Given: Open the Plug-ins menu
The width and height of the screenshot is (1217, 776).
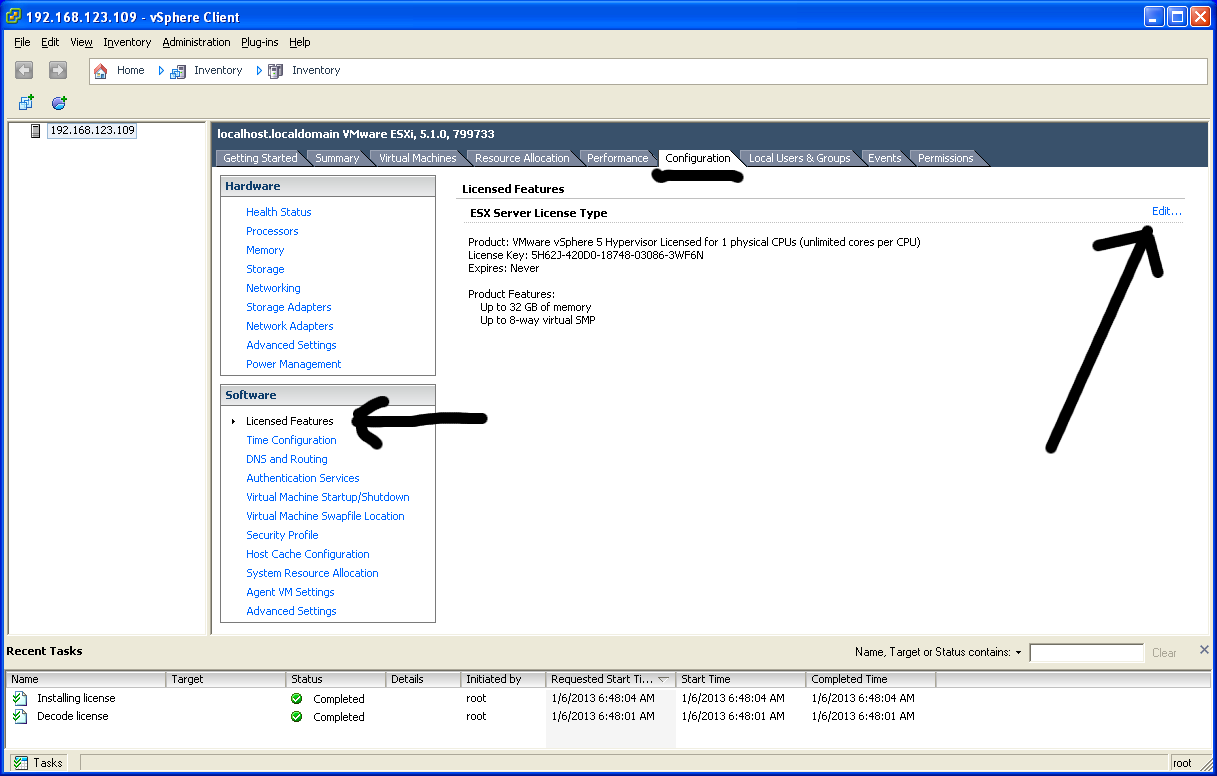Looking at the screenshot, I should click(x=260, y=42).
